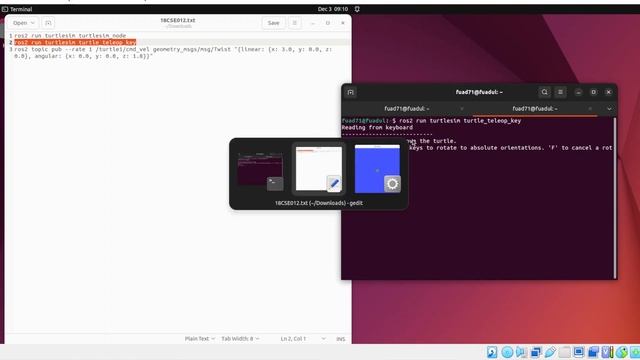640x360 pixels.
Task: Click 'Reading from keyboard' text in terminal
Action: tap(378, 127)
